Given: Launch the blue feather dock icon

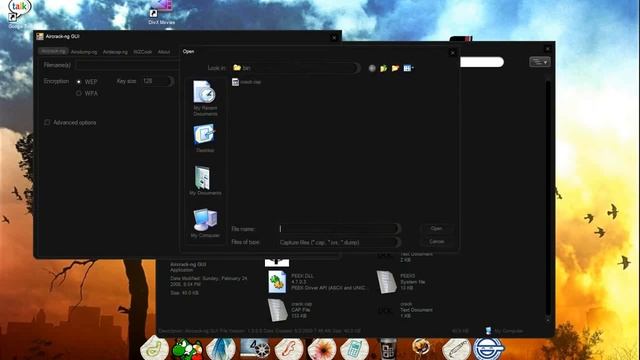Looking at the screenshot, I should click(221, 349).
